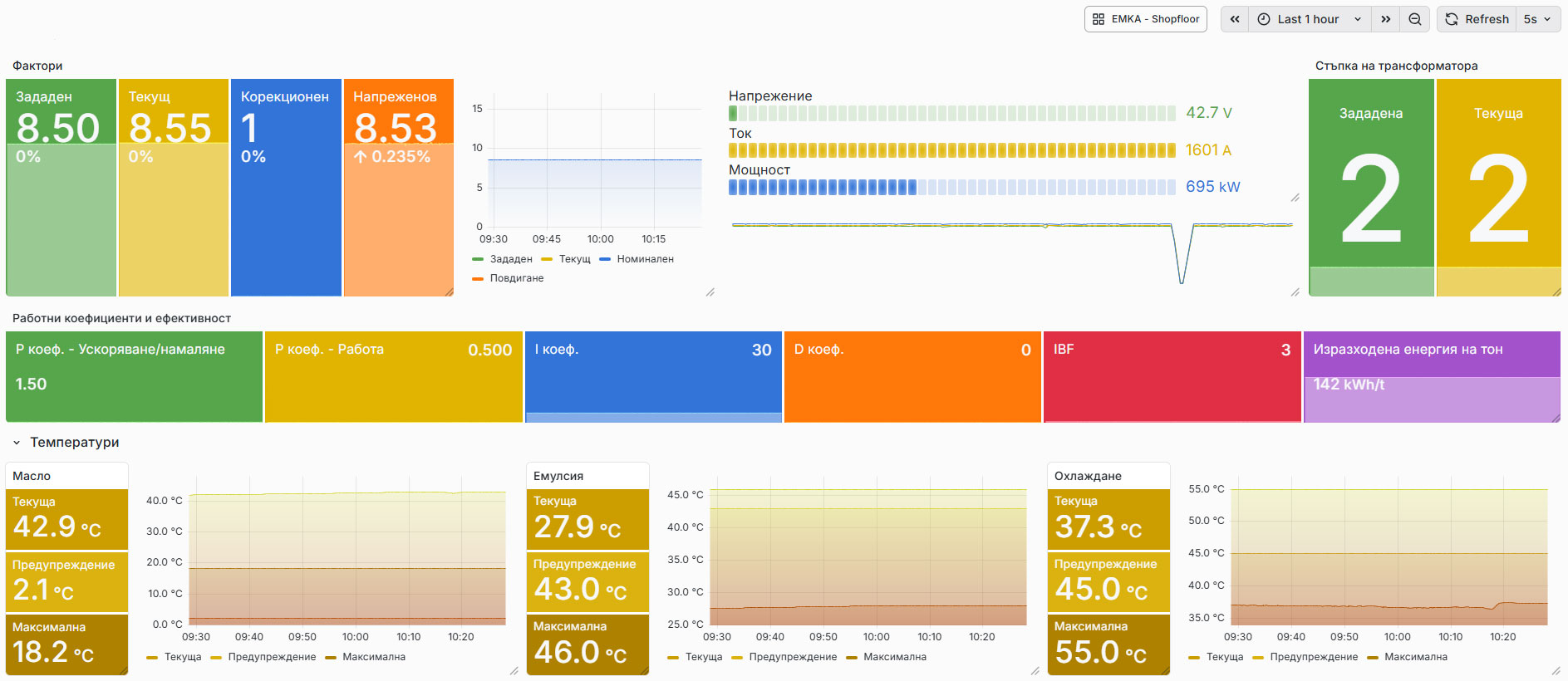Click the 142 kWh/t energy value
Screen dimensions: 1568x681
[x=1349, y=385]
